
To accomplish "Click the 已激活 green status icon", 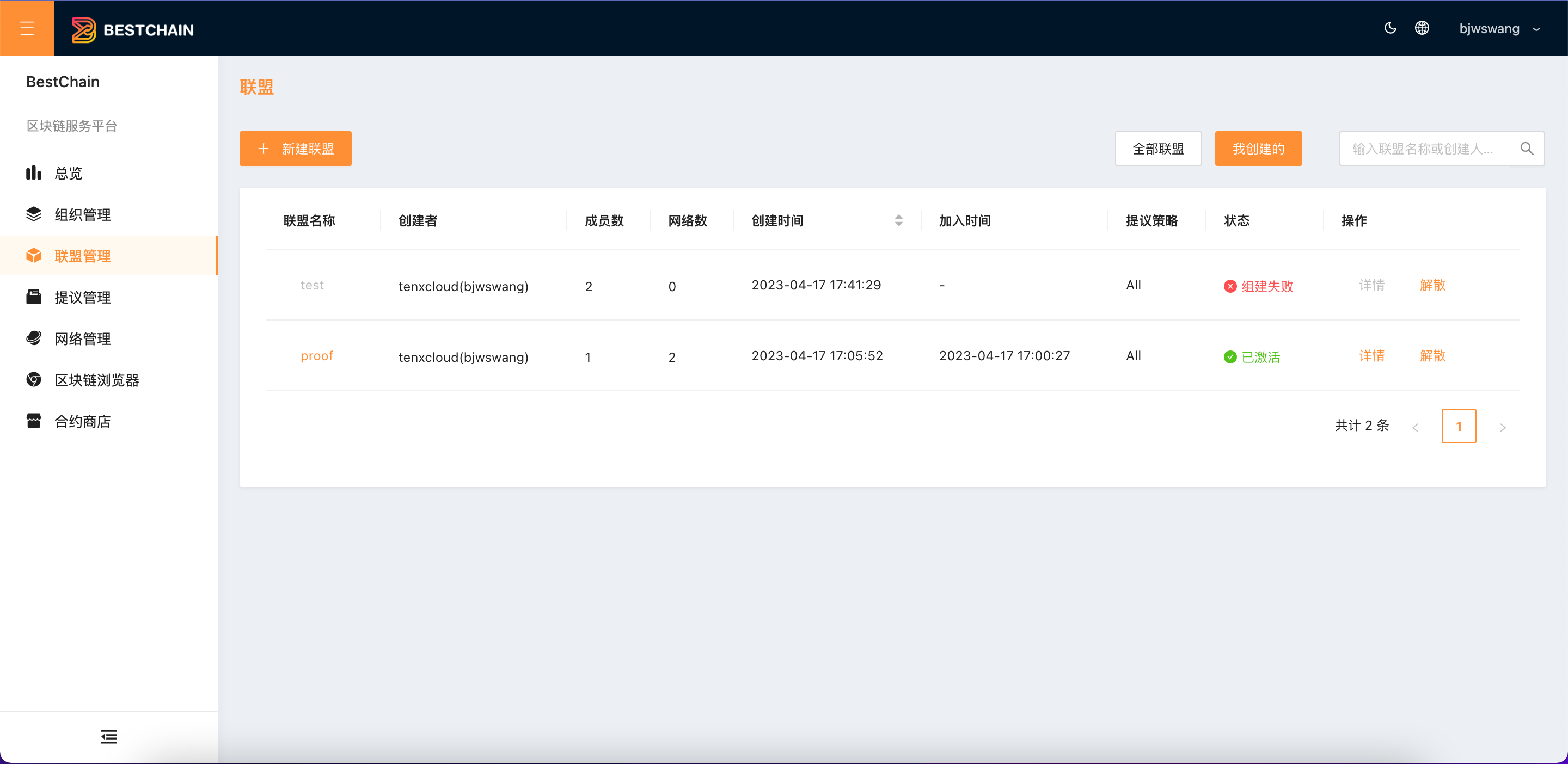I will [x=1229, y=356].
